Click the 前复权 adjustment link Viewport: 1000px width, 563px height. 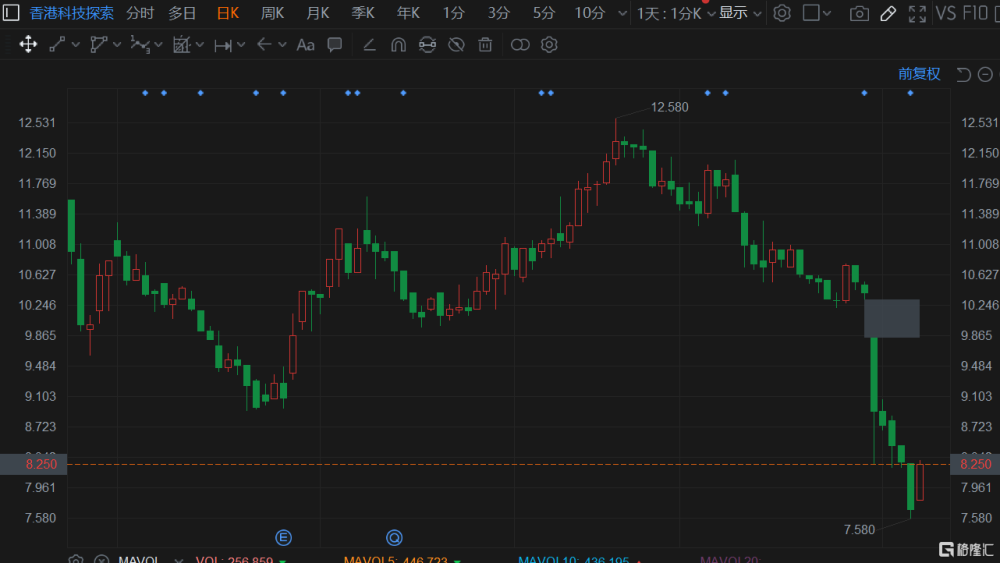click(919, 74)
